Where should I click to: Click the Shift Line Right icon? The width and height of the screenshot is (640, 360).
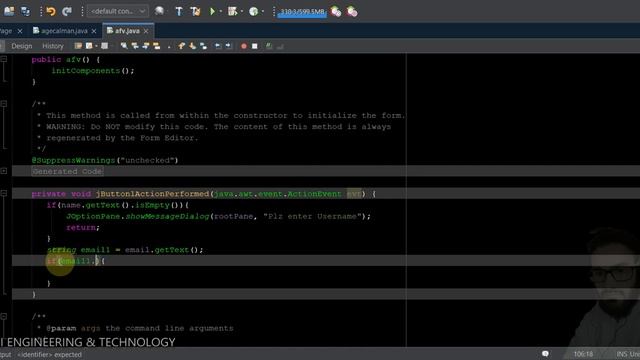coord(228,46)
